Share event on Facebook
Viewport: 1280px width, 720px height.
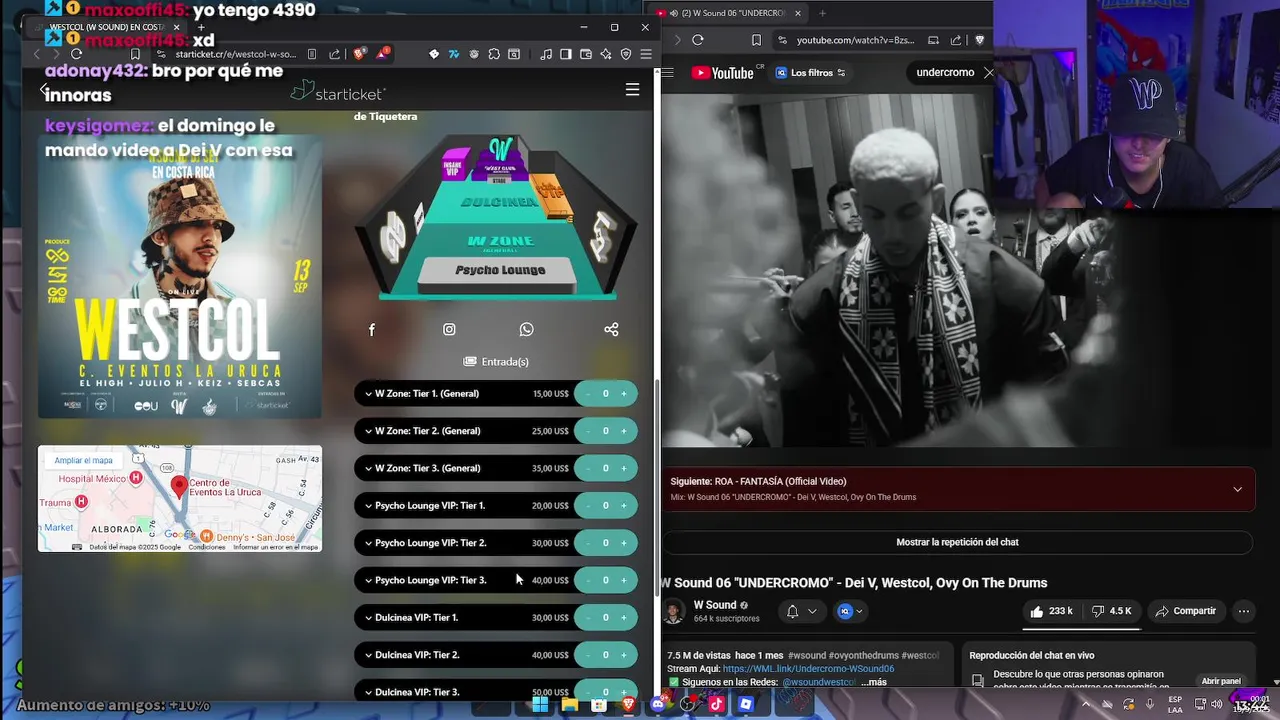372,330
